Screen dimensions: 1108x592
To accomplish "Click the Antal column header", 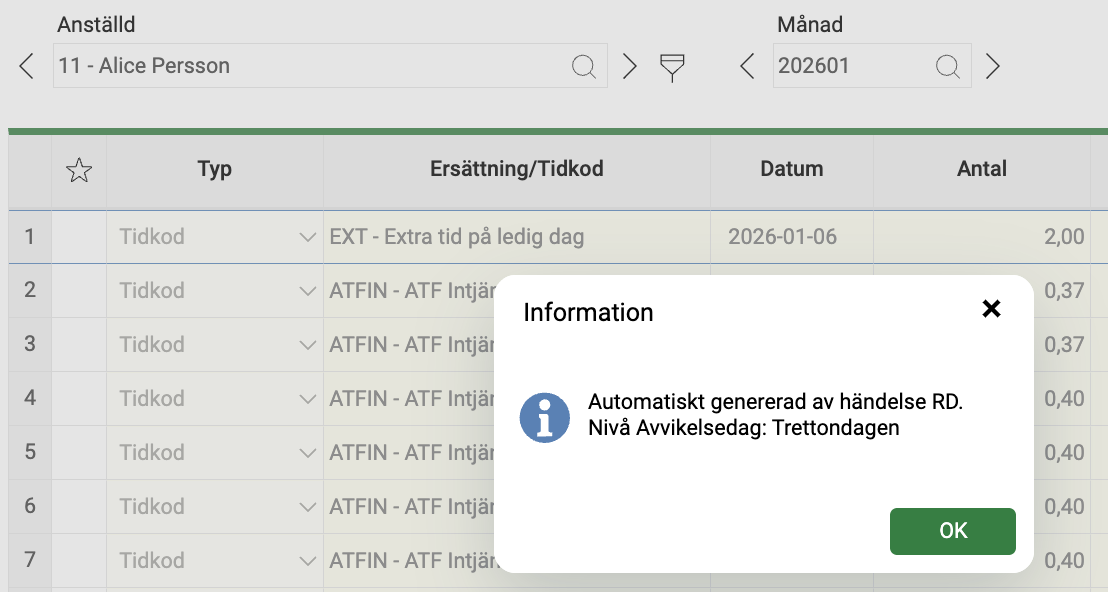I will coord(982,169).
